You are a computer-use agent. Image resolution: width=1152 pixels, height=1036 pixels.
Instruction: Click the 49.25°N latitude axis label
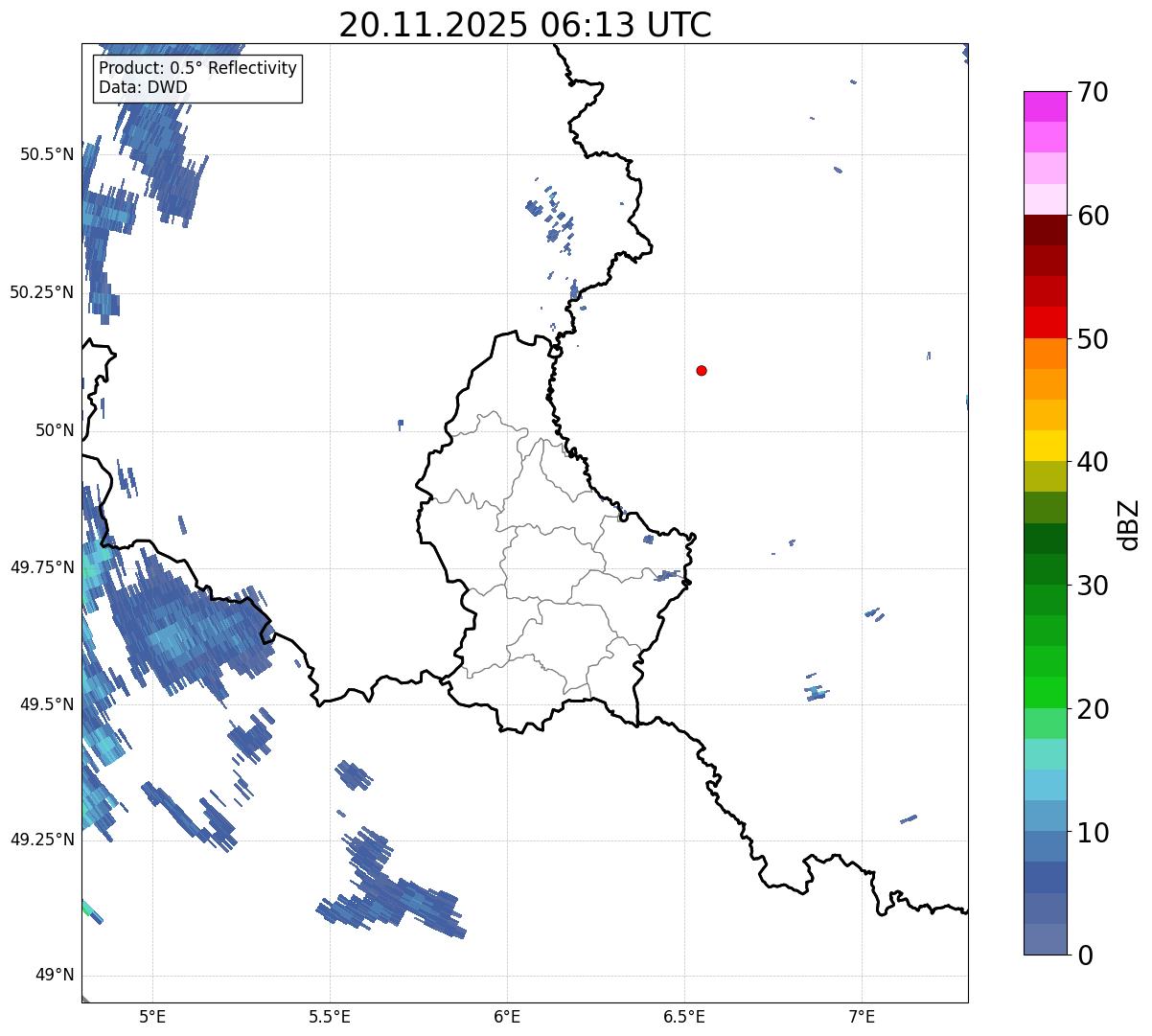(x=42, y=840)
